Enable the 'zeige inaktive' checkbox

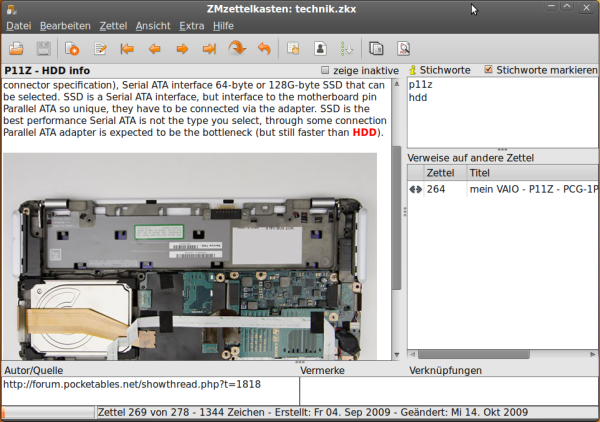325,70
